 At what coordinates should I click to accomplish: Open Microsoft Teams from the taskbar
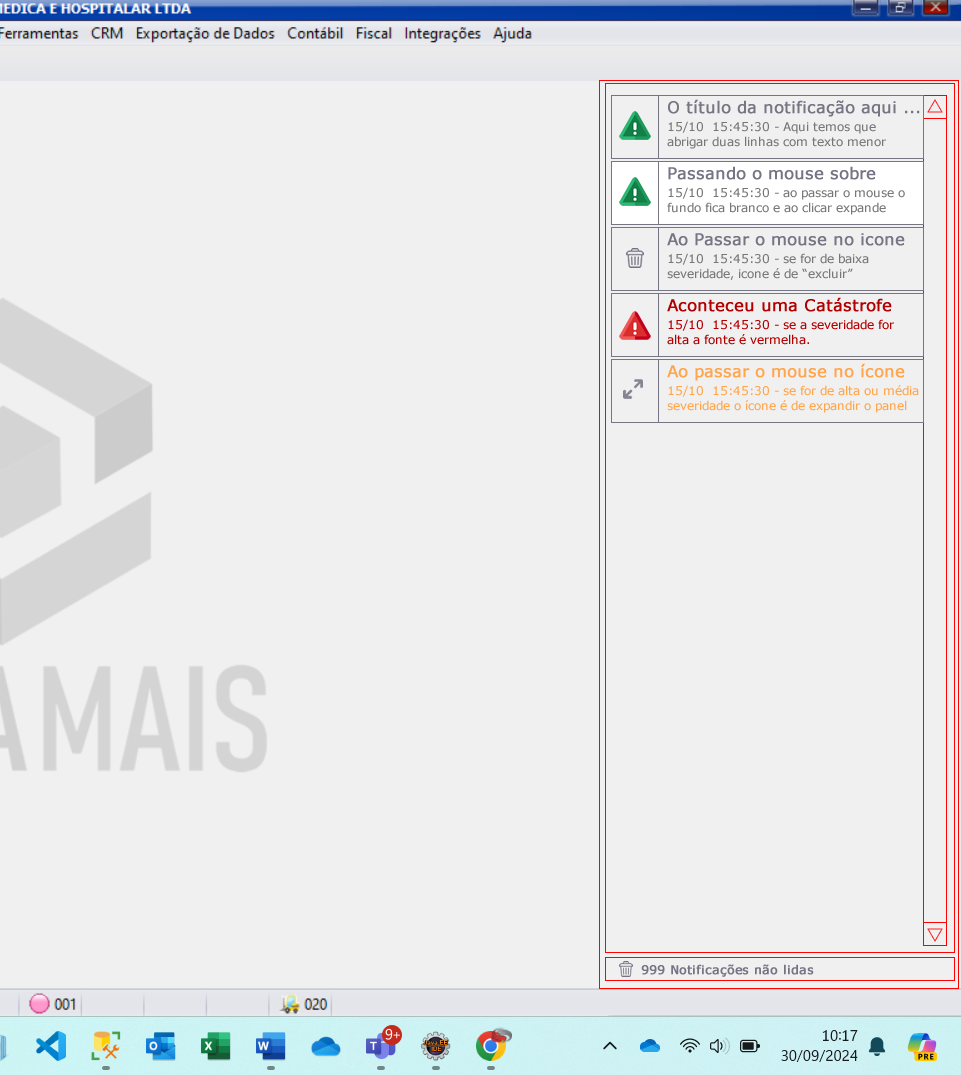coord(380,1046)
